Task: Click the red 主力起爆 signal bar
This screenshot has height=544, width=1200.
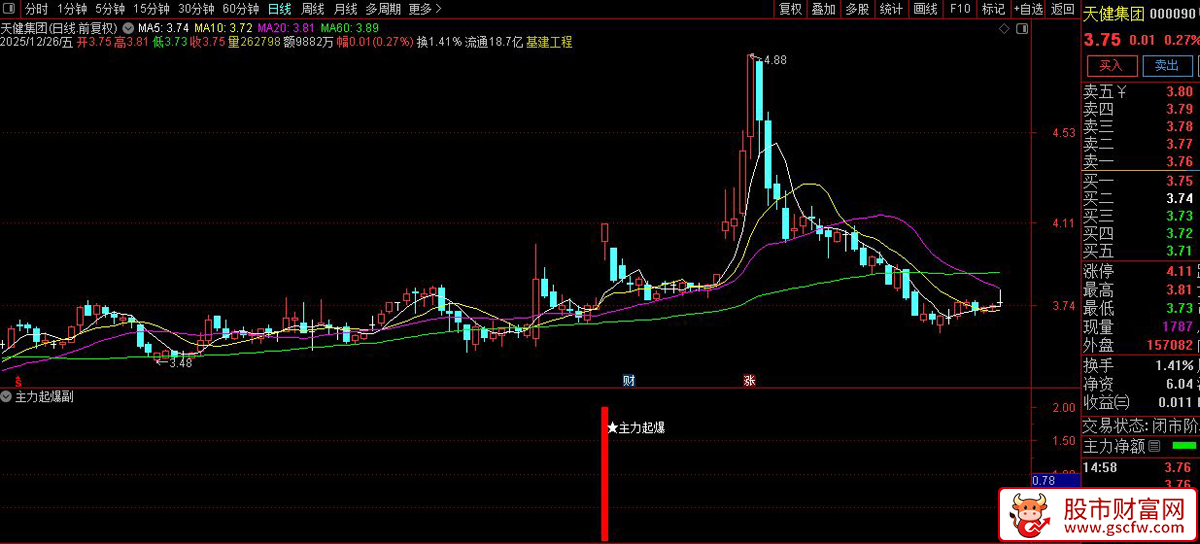Action: tap(604, 474)
